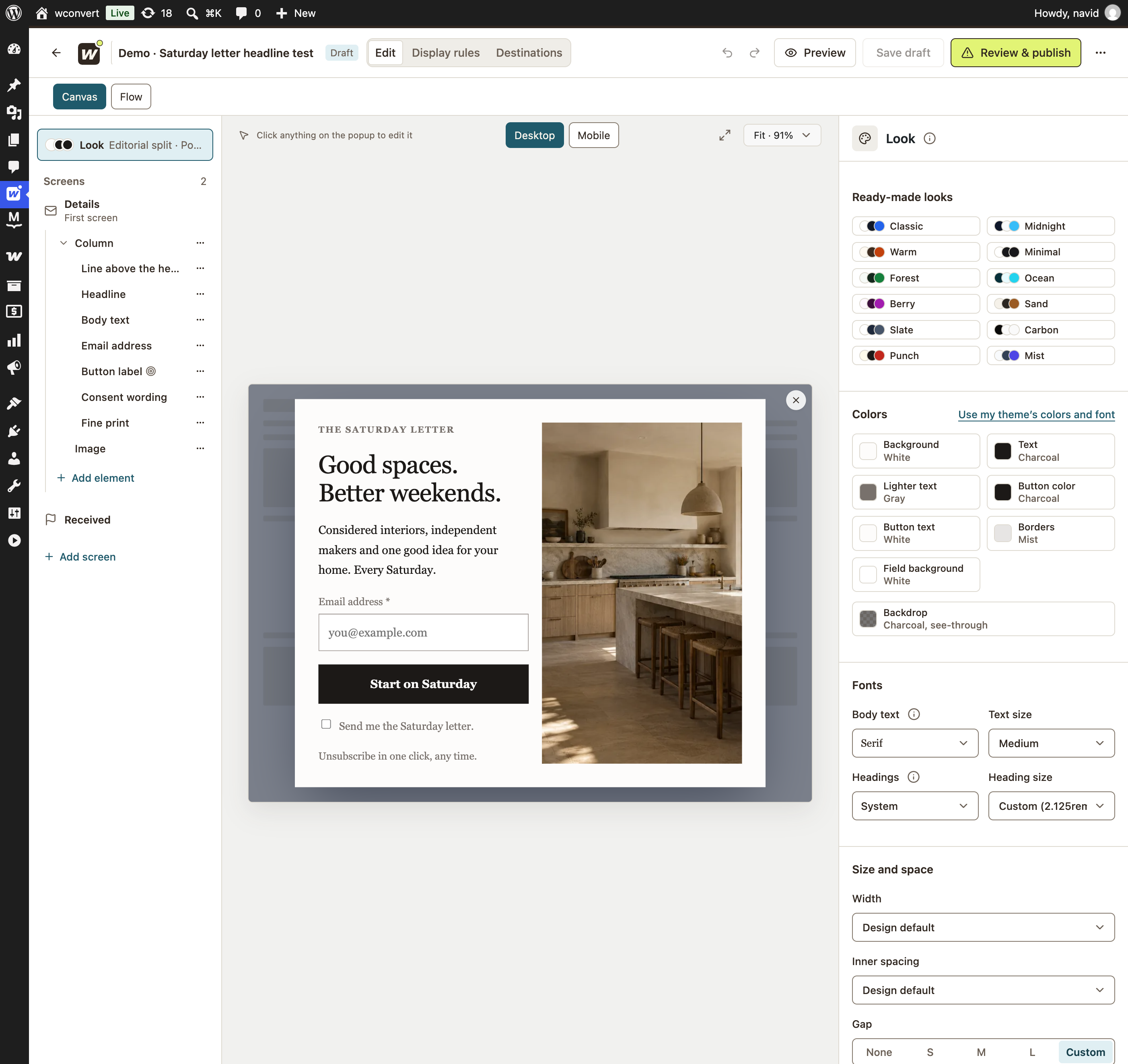Open the Display rules tab
The width and height of the screenshot is (1128, 1064).
(445, 53)
